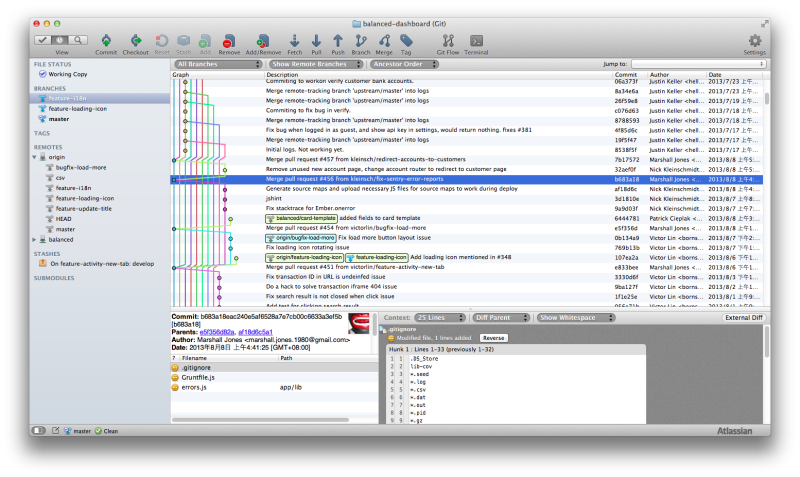800x477 pixels.
Task: Open Terminal from the toolbar
Action: 477,41
